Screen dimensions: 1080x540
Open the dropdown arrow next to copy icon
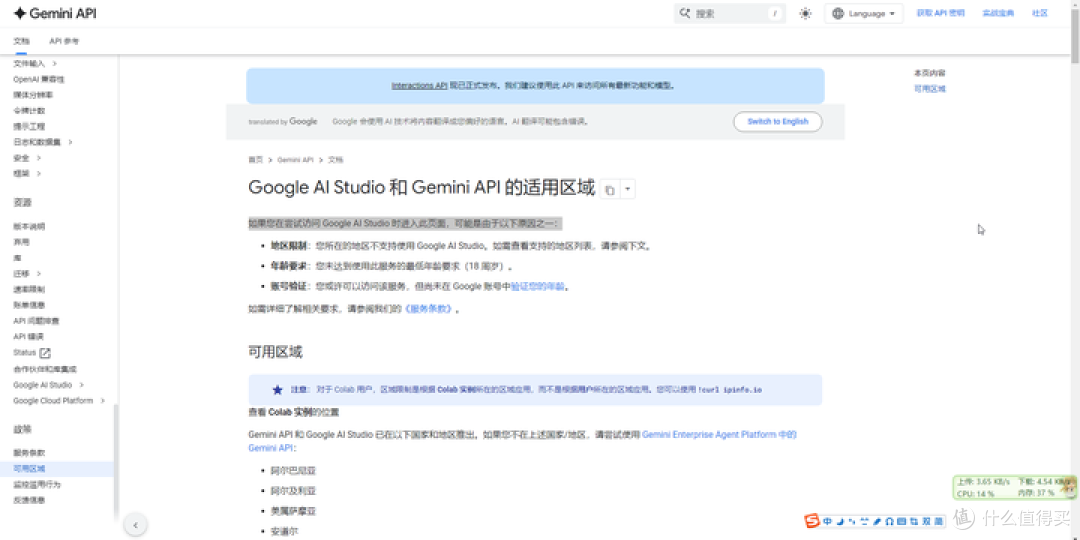tap(627, 189)
